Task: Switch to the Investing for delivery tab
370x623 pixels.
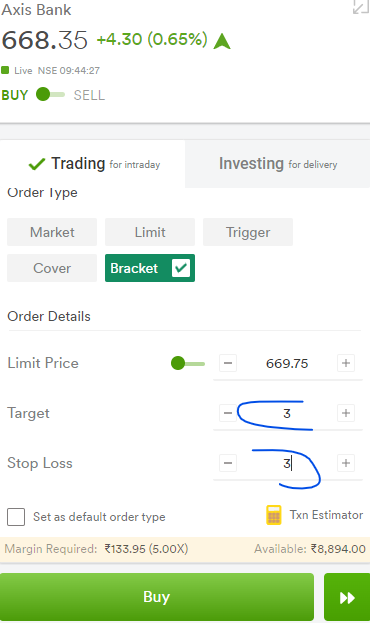Action: [277, 164]
